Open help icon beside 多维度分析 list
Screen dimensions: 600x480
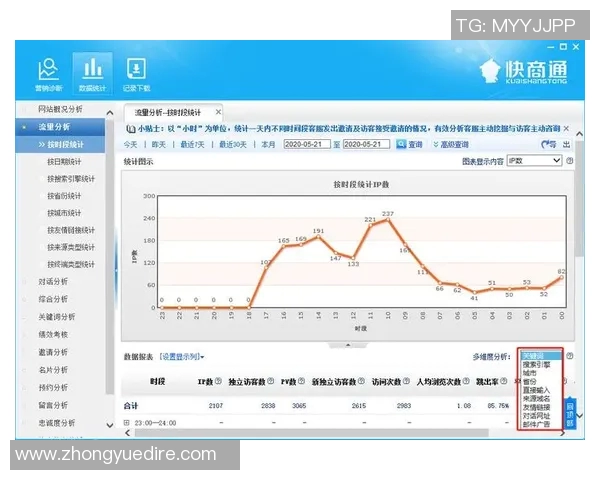click(569, 356)
